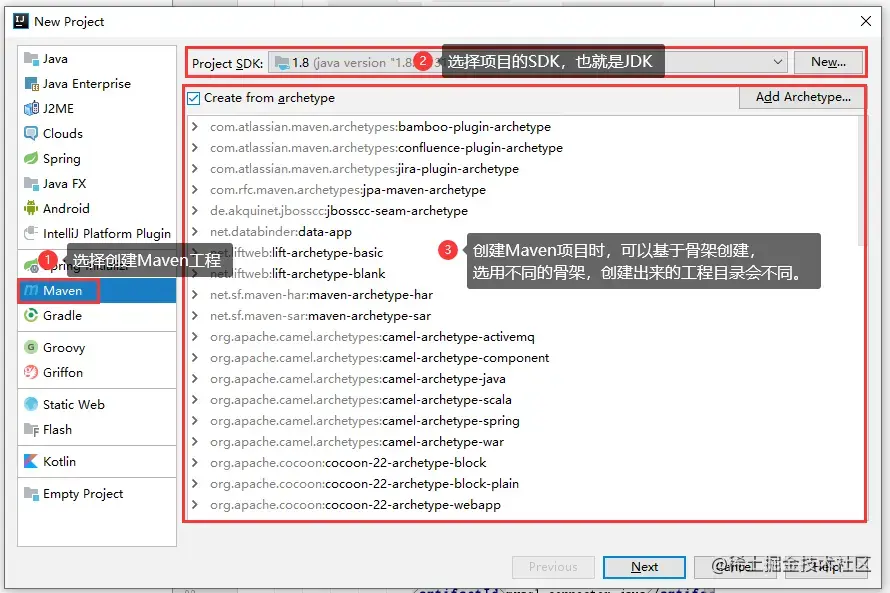Viewport: 890px width, 593px height.
Task: Select camel-archetype-scala row text
Action: coord(360,399)
